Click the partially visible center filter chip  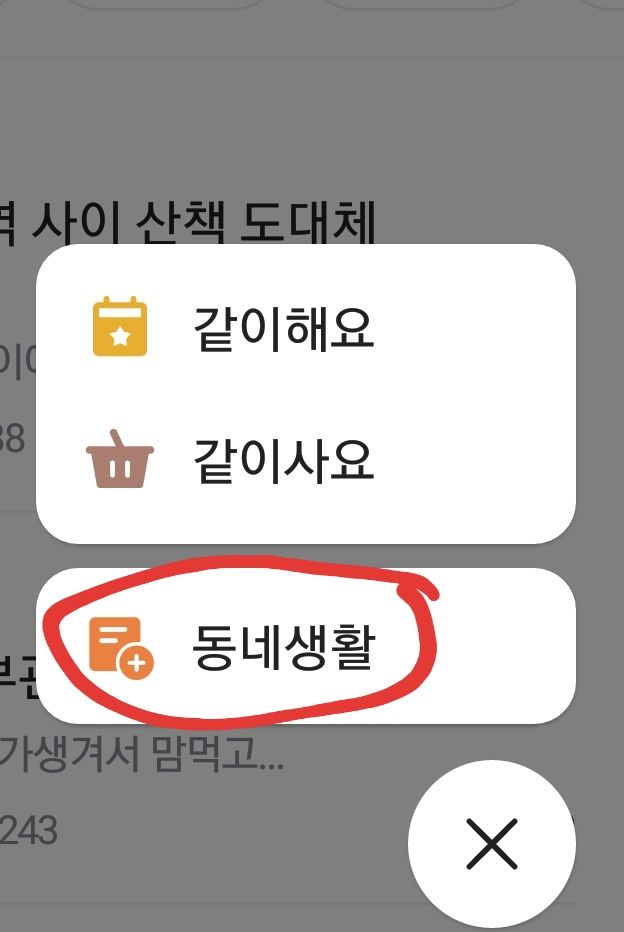423,4
